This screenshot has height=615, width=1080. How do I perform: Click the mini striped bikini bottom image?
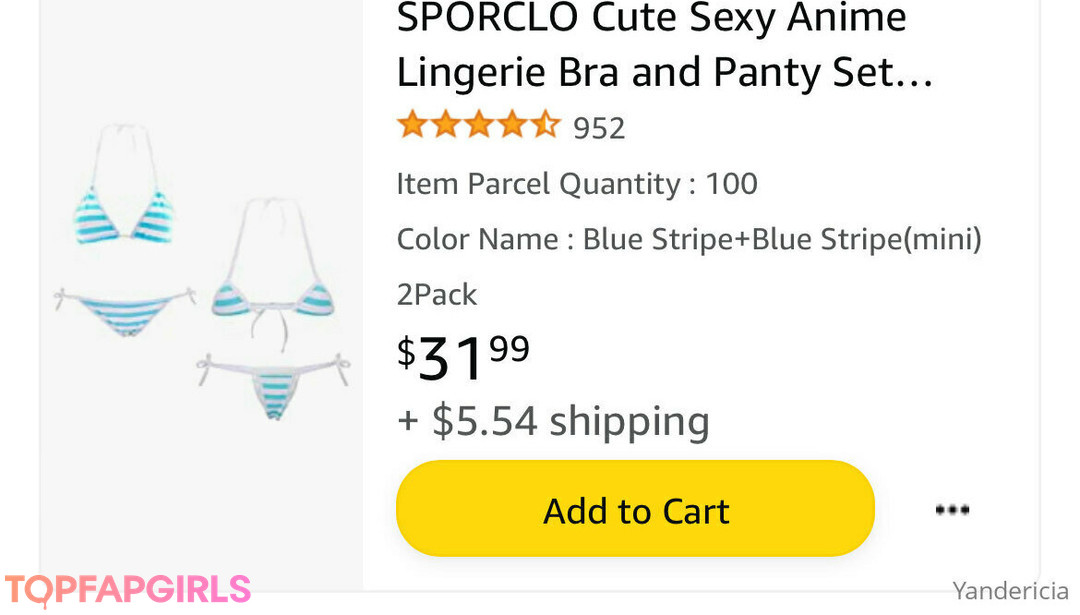pyautogui.click(x=273, y=385)
